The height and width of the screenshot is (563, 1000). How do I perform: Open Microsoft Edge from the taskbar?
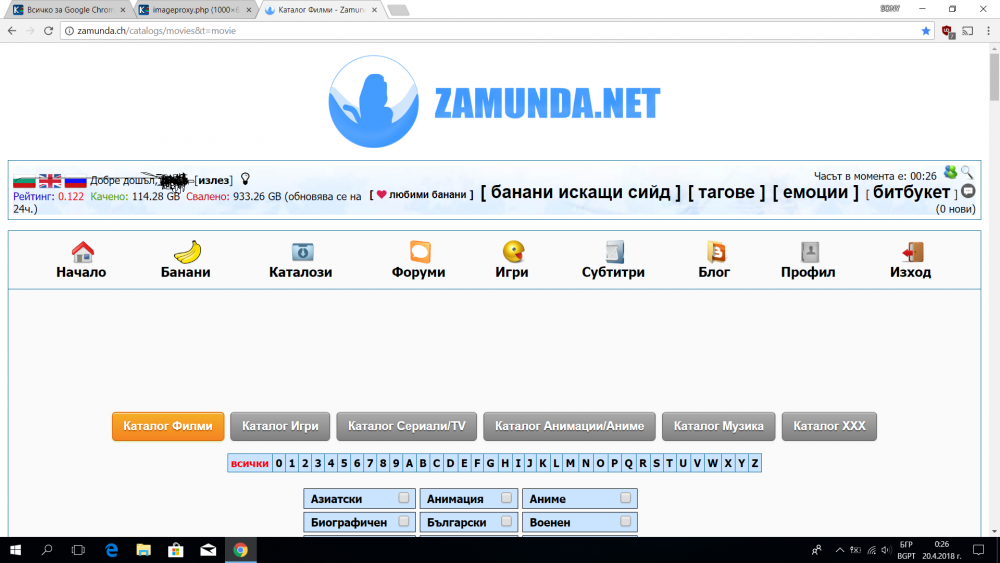click(x=112, y=550)
